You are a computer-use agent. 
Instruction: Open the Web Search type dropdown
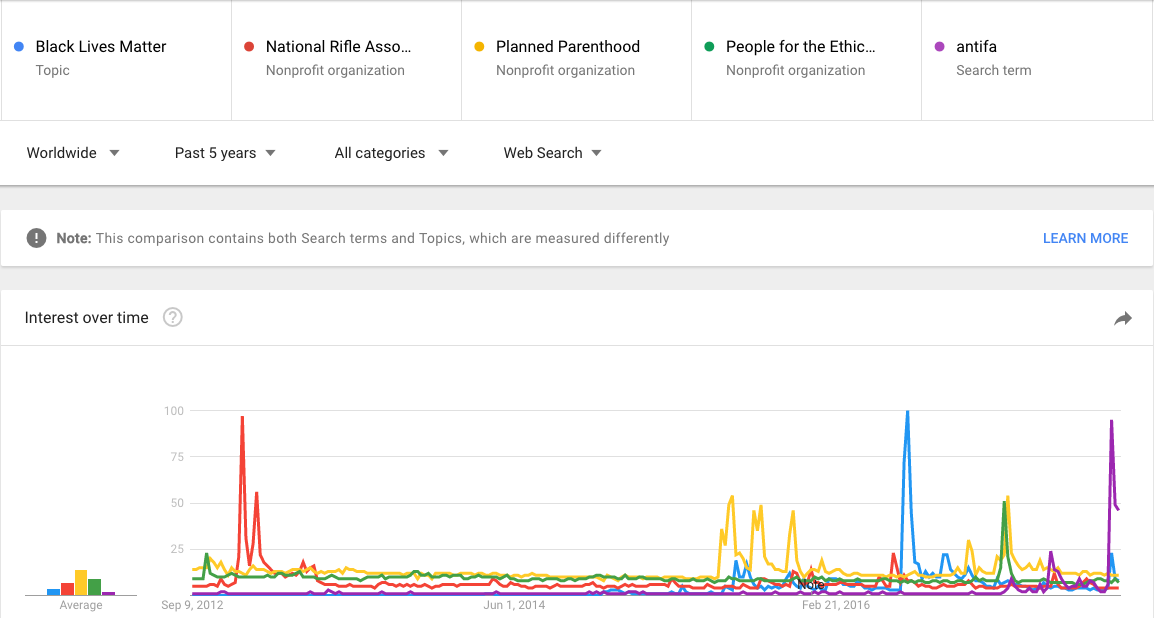click(553, 153)
